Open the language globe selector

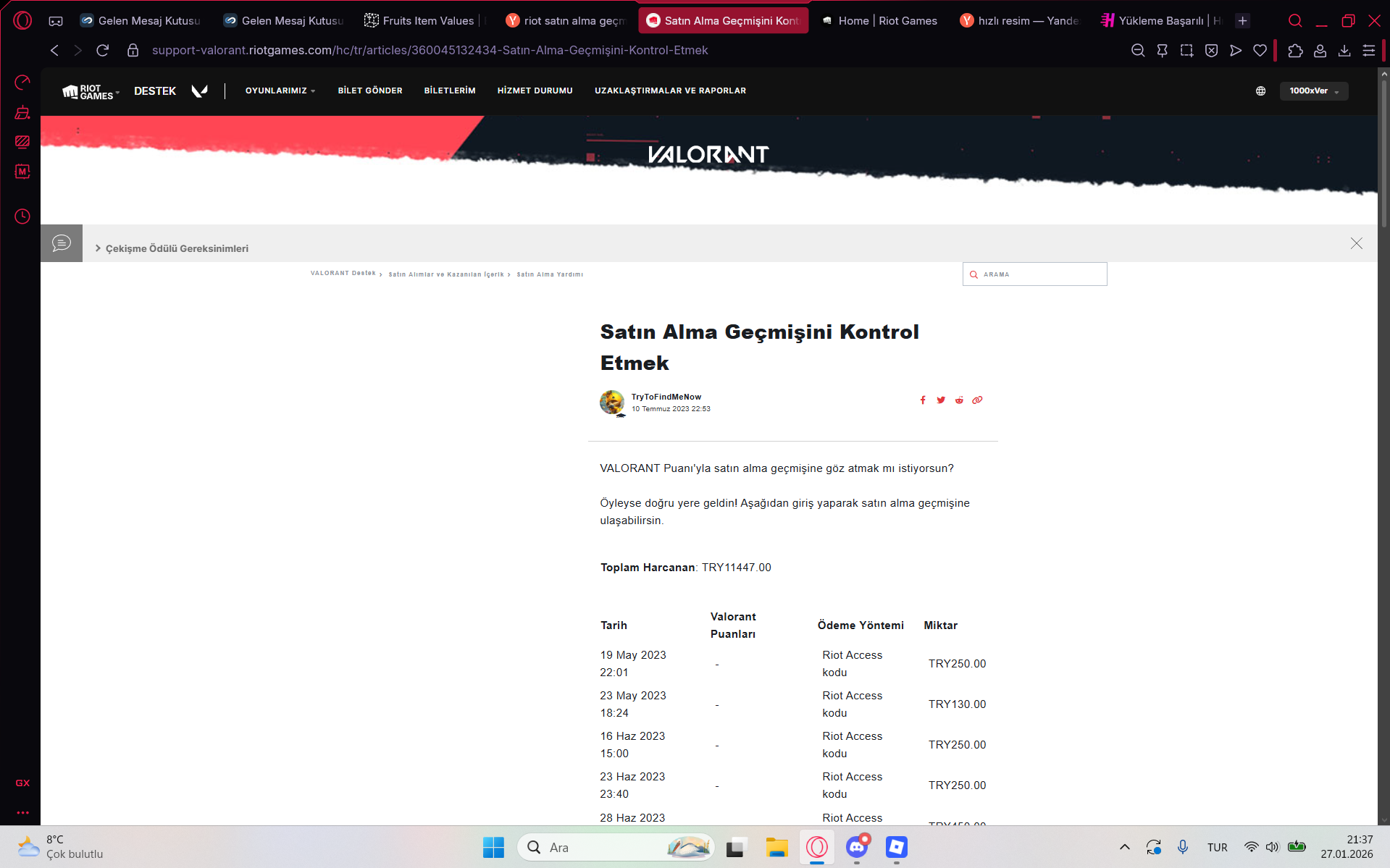[x=1261, y=91]
